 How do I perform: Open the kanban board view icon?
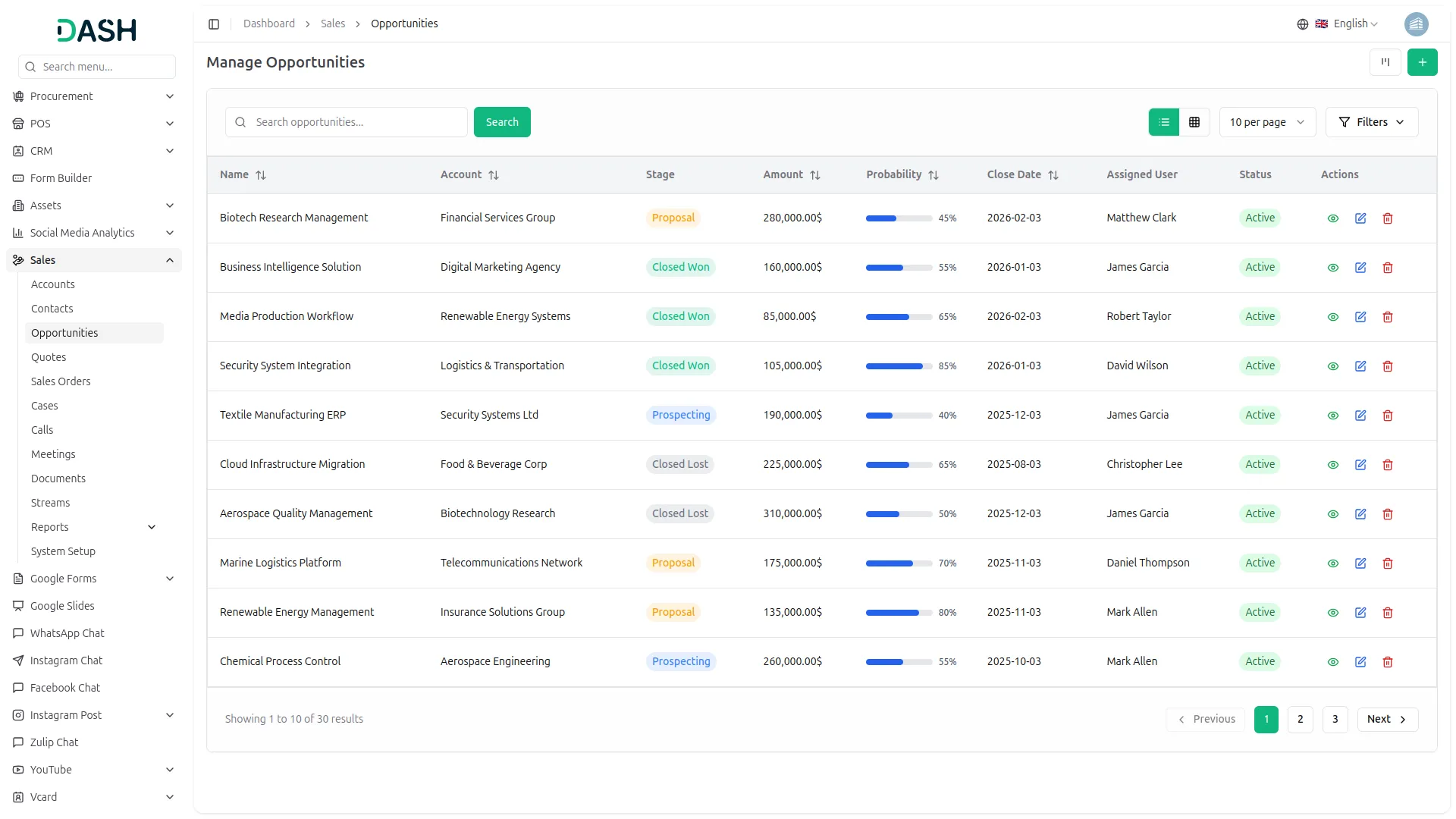pos(1385,62)
